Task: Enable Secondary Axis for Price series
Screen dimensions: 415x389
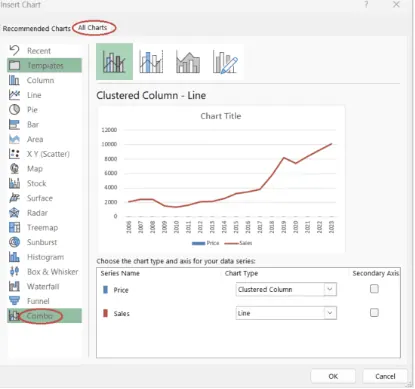Action: [x=374, y=289]
